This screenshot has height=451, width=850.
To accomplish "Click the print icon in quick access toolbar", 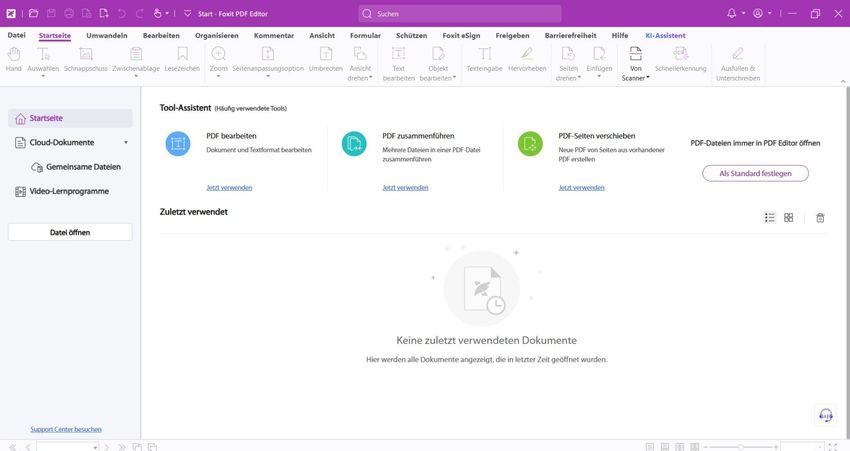I will coord(69,14).
